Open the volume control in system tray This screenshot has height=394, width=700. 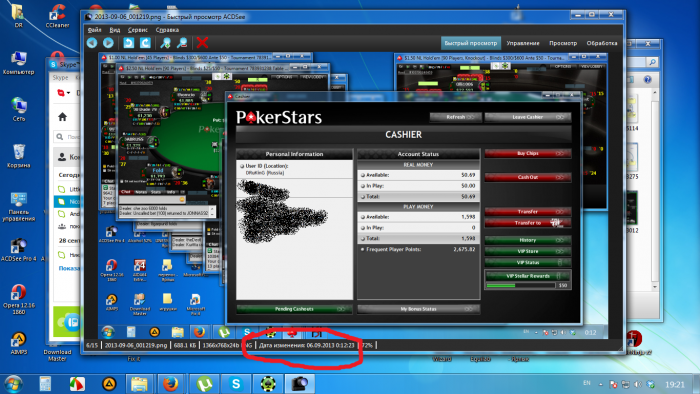click(x=638, y=384)
